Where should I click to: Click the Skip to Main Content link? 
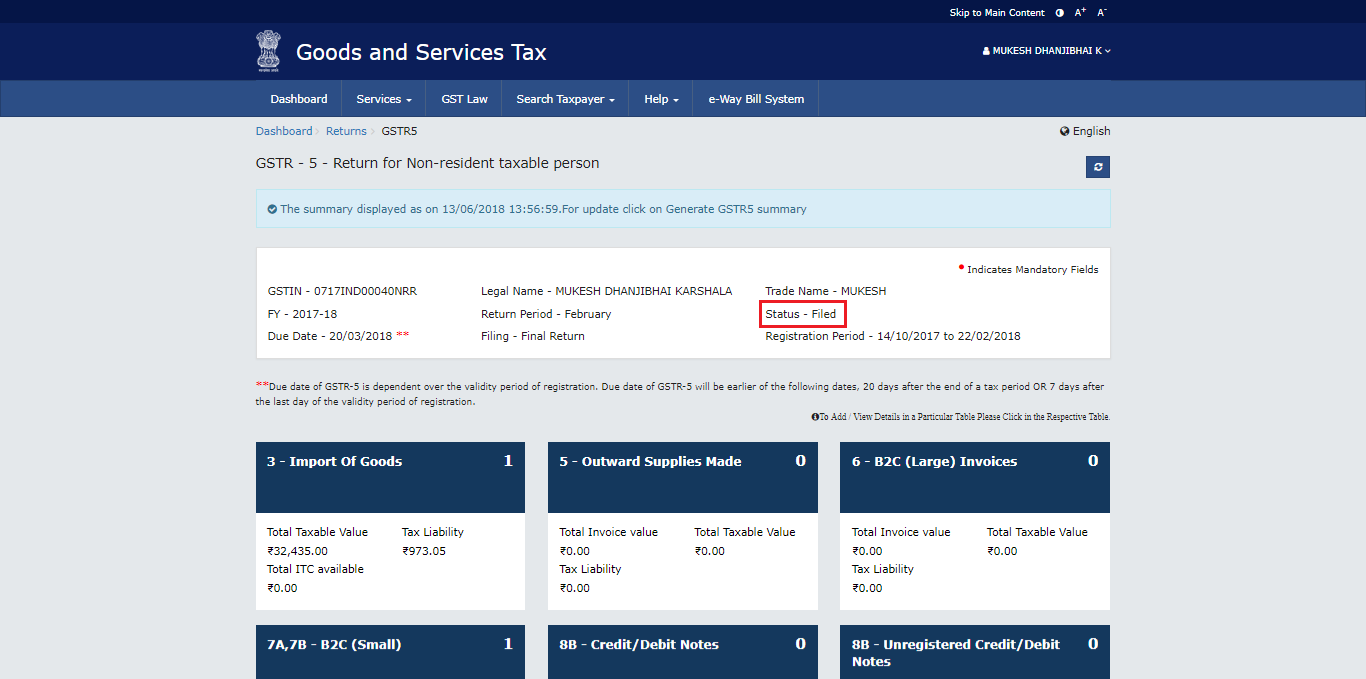(x=997, y=13)
